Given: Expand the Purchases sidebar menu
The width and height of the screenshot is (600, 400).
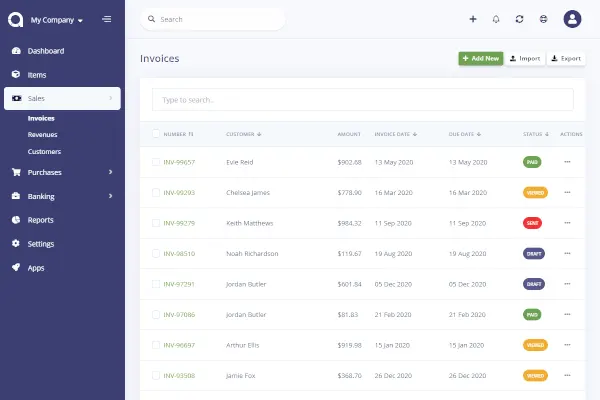Looking at the screenshot, I should pos(62,172).
